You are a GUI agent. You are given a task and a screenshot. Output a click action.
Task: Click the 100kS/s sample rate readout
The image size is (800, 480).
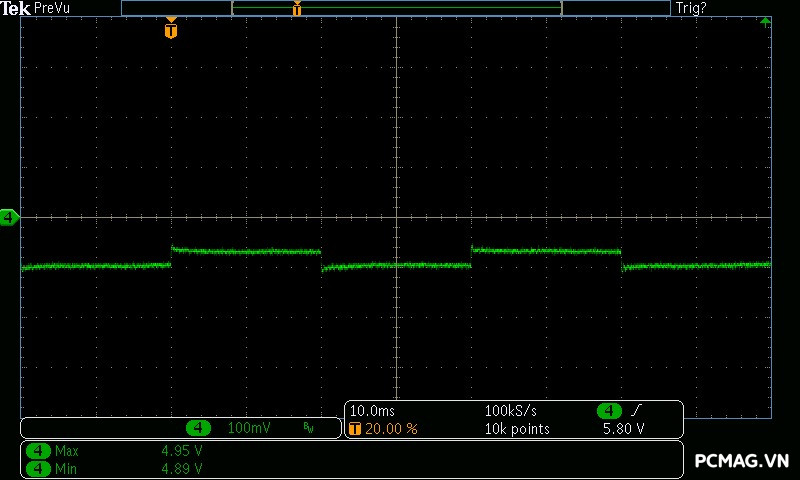511,411
